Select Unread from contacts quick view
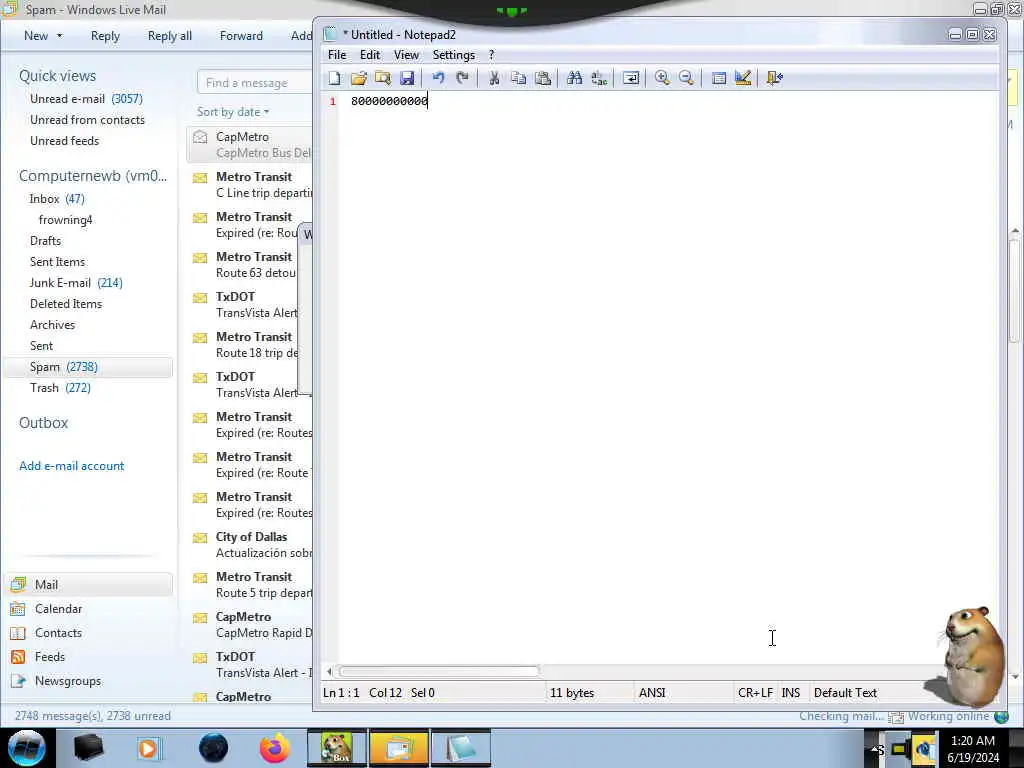The image size is (1024, 768). (88, 120)
